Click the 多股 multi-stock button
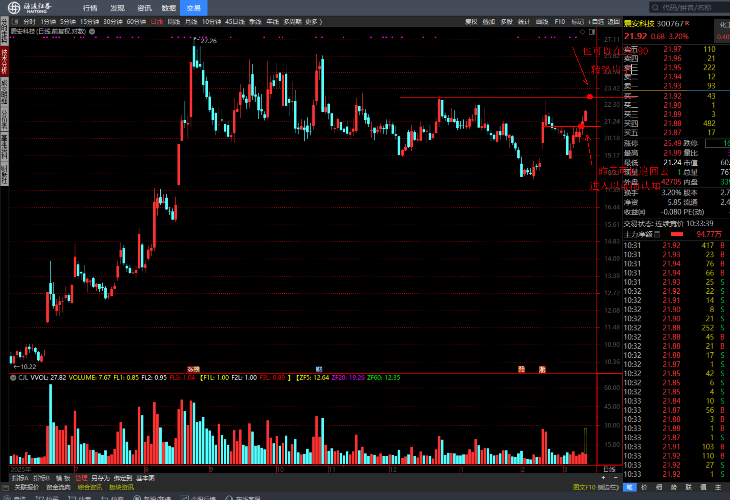 [x=507, y=22]
